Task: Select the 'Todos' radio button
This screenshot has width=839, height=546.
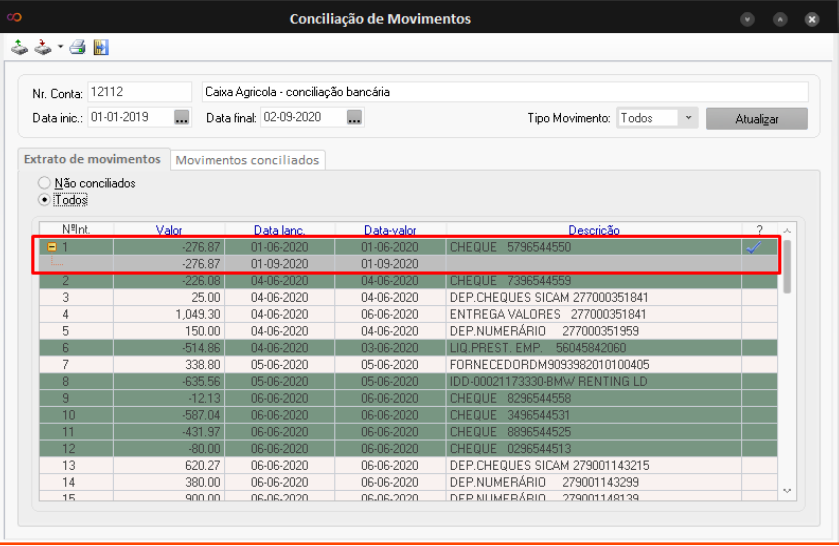Action: click(x=44, y=199)
